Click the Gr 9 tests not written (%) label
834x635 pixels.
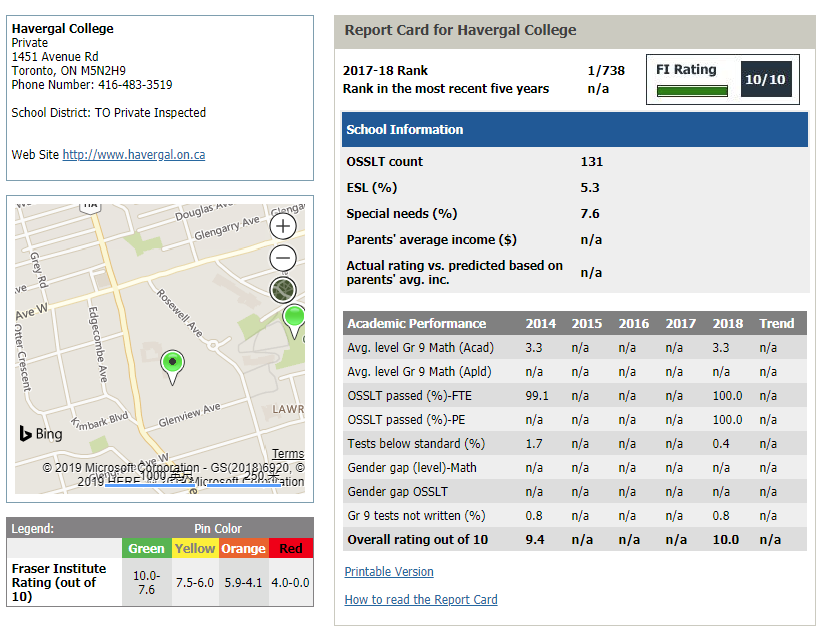point(416,516)
